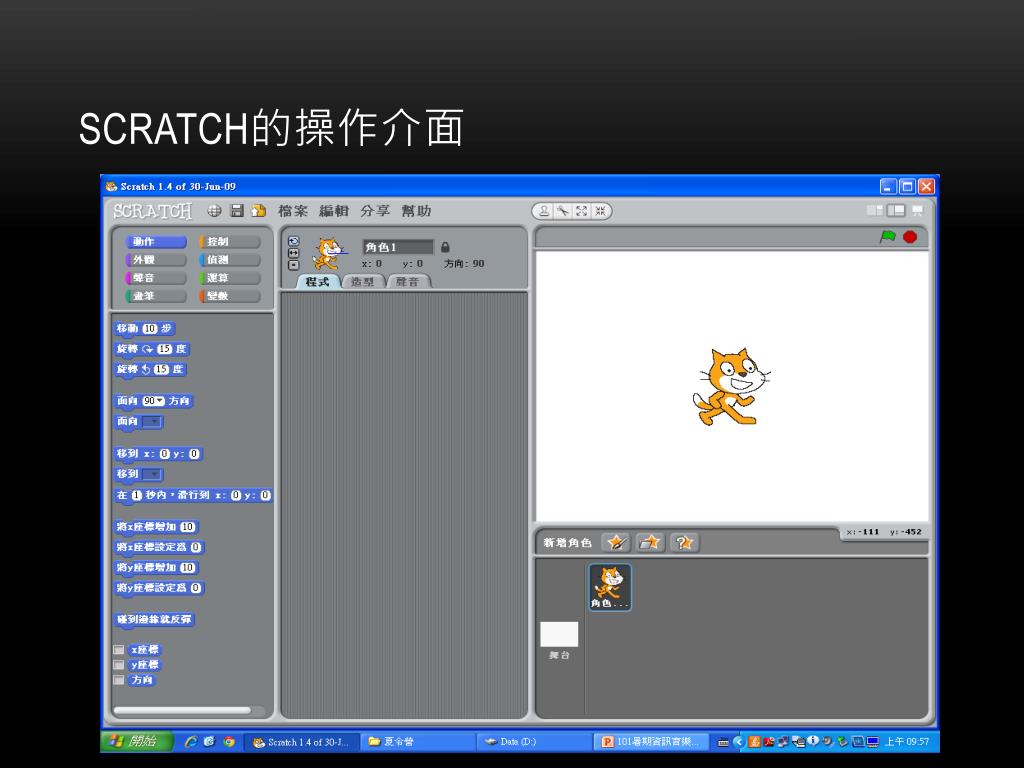Screen dimensions: 1024x768
Task: Select the 聲音 sound block category
Action: (155, 278)
